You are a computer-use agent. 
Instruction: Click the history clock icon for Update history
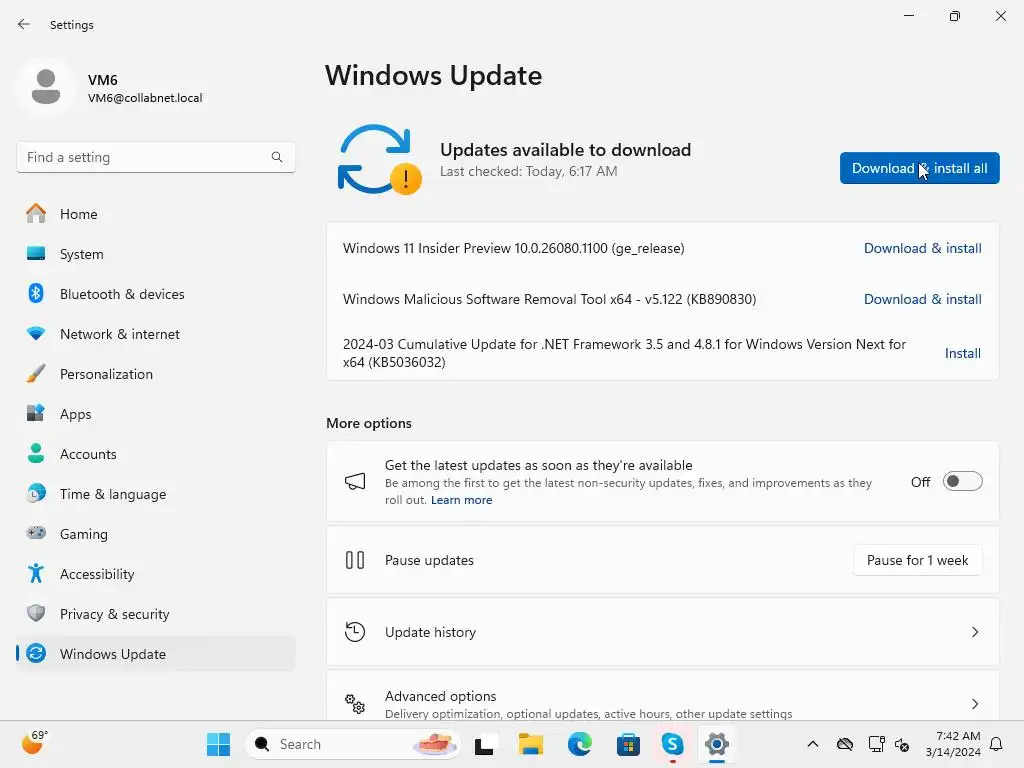click(x=355, y=632)
